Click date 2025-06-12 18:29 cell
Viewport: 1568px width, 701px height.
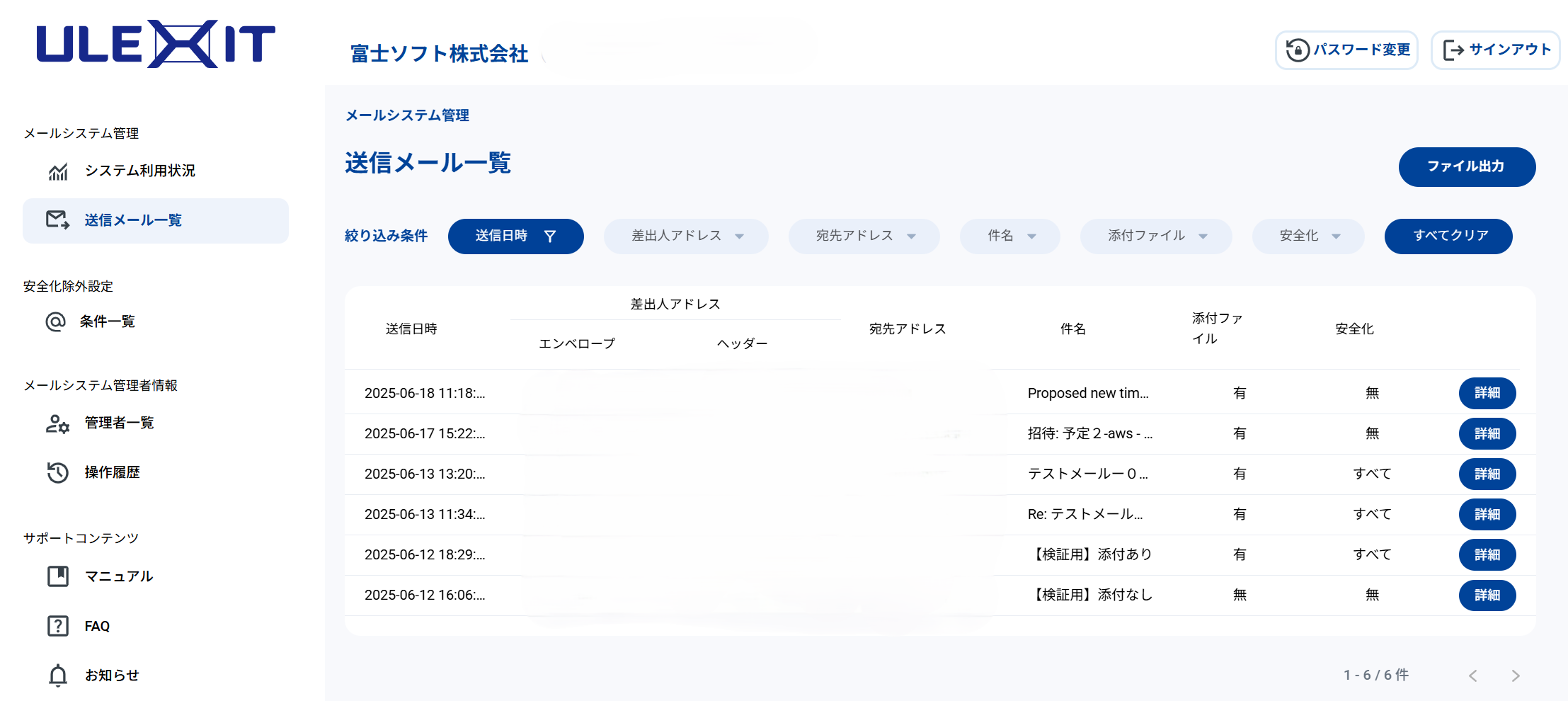(425, 554)
